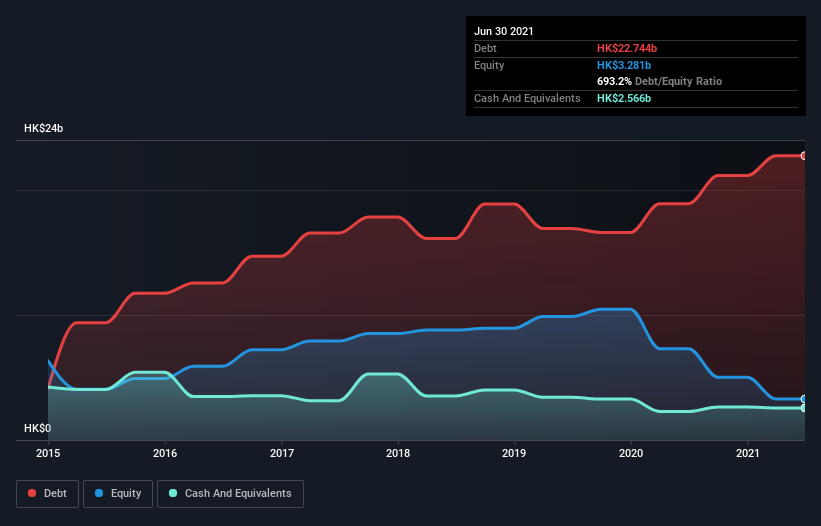Click the blue Equity endpoint marker
This screenshot has width=821, height=526.
point(804,399)
